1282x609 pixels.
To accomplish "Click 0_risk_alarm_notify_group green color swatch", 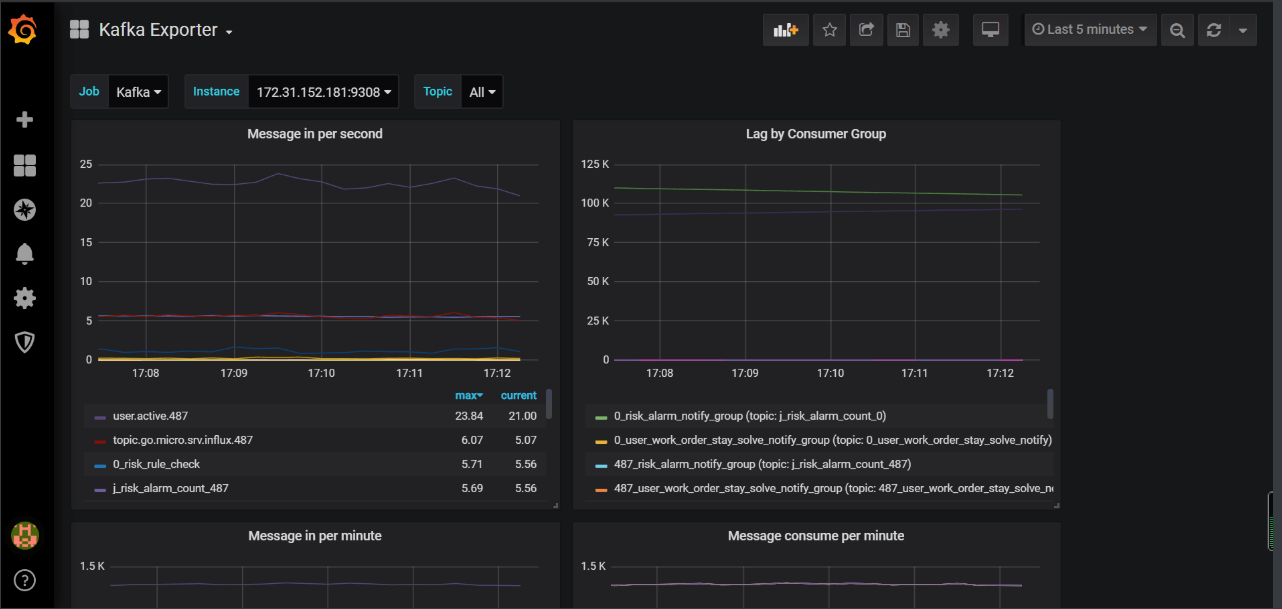I will (601, 417).
